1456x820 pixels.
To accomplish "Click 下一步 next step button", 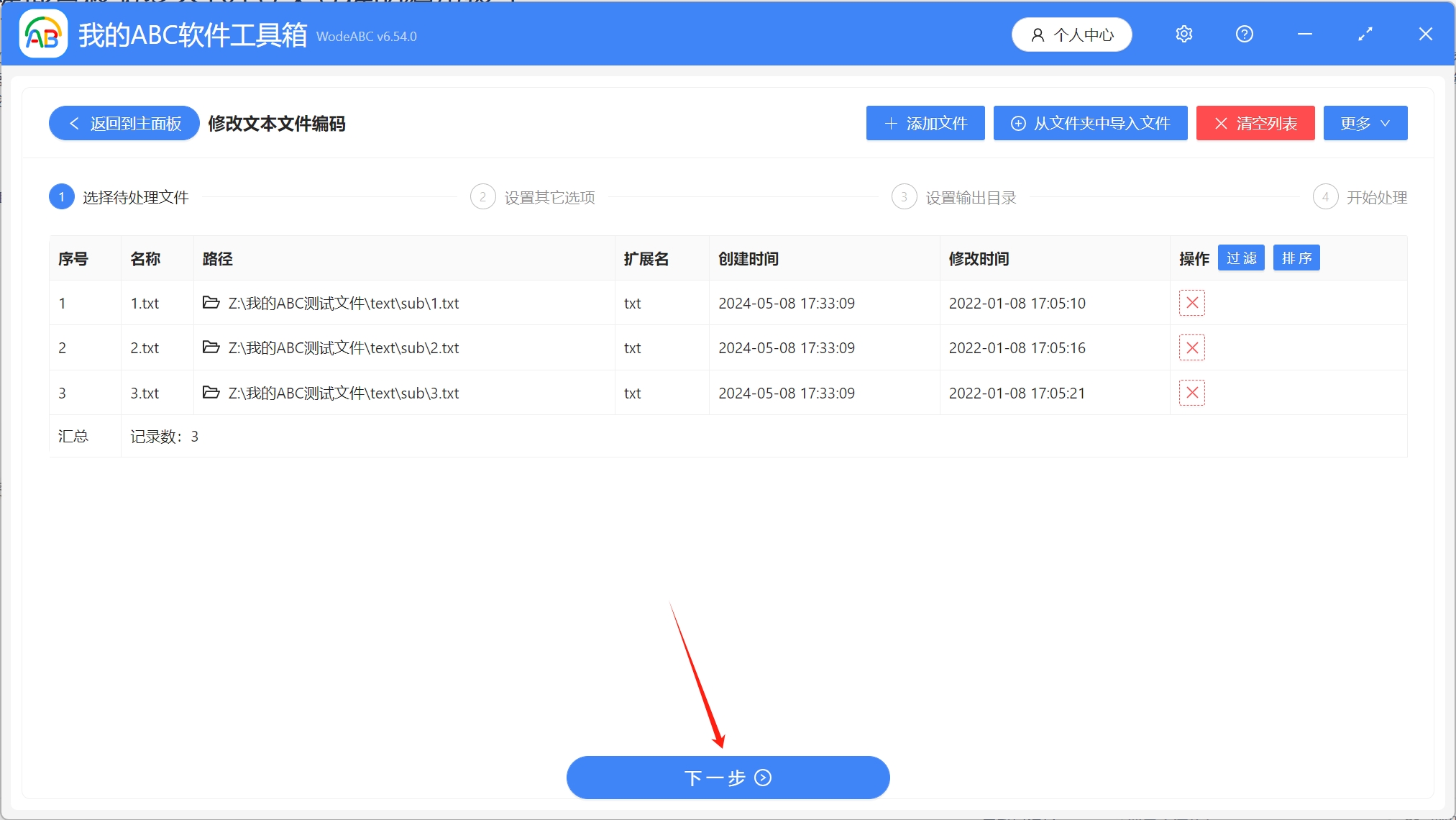I will pyautogui.click(x=728, y=778).
